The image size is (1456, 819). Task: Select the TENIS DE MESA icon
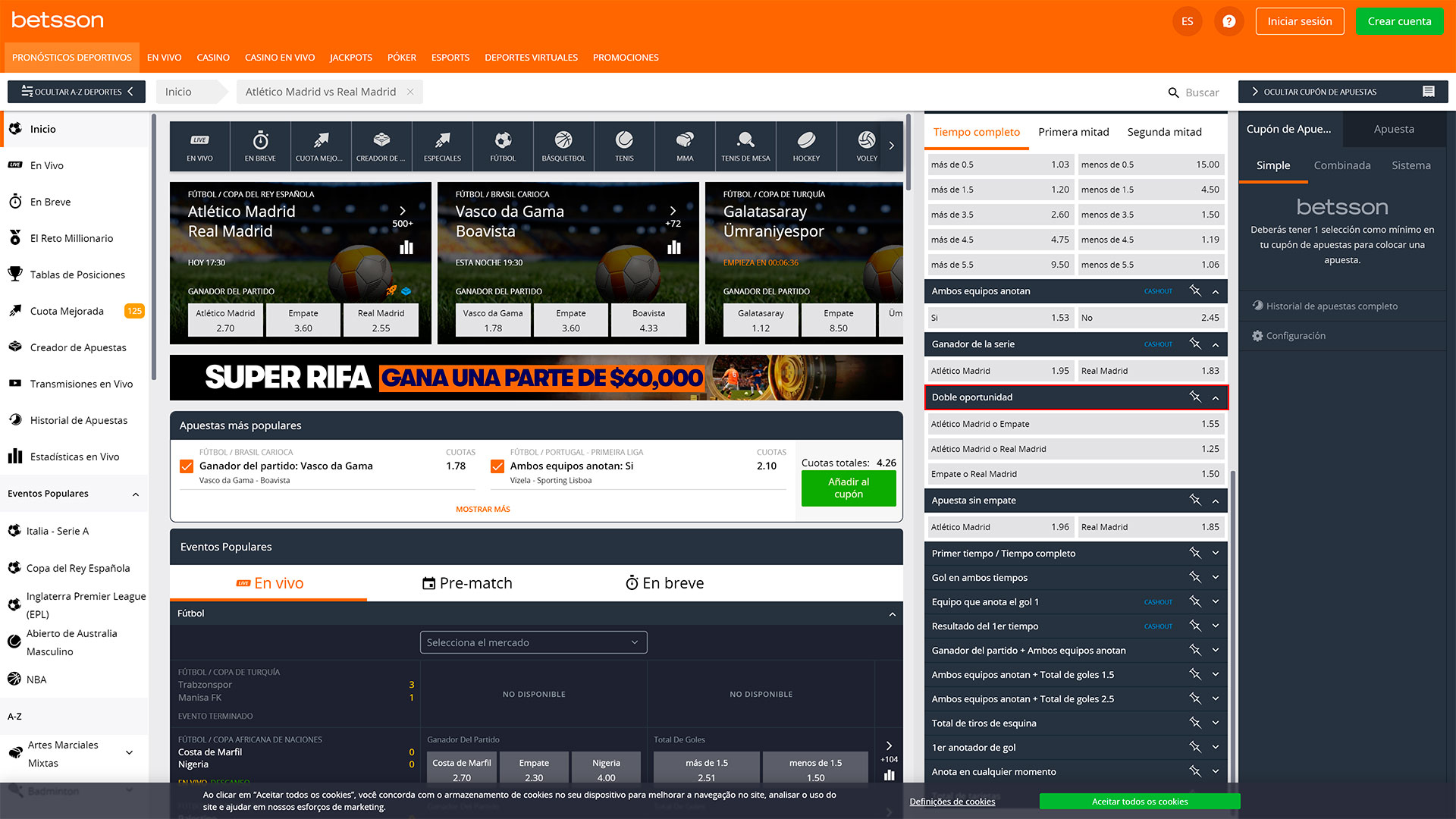(x=745, y=146)
